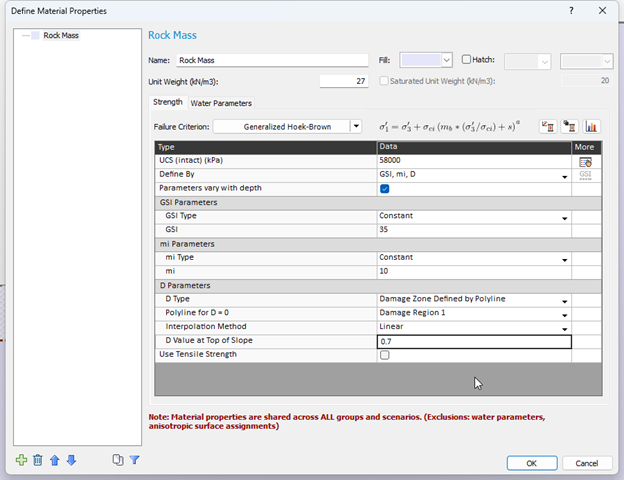
Task: Open the strength chart bar graph icon
Action: 592,127
